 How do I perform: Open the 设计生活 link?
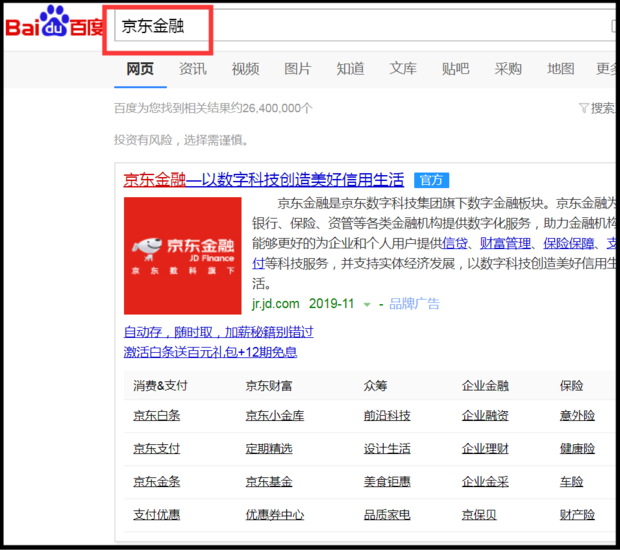click(387, 449)
